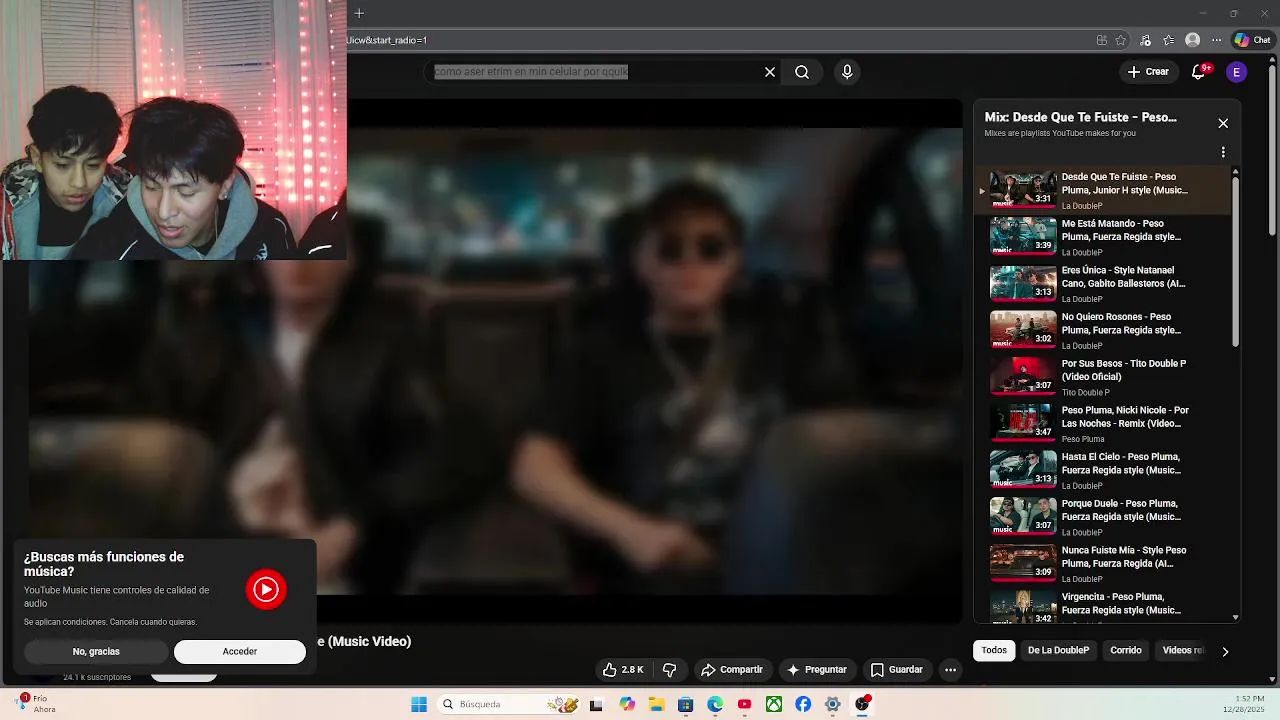Screen dimensions: 1280x720
Task: Play No Quiero Rosones playlist video
Action: [x=1105, y=330]
